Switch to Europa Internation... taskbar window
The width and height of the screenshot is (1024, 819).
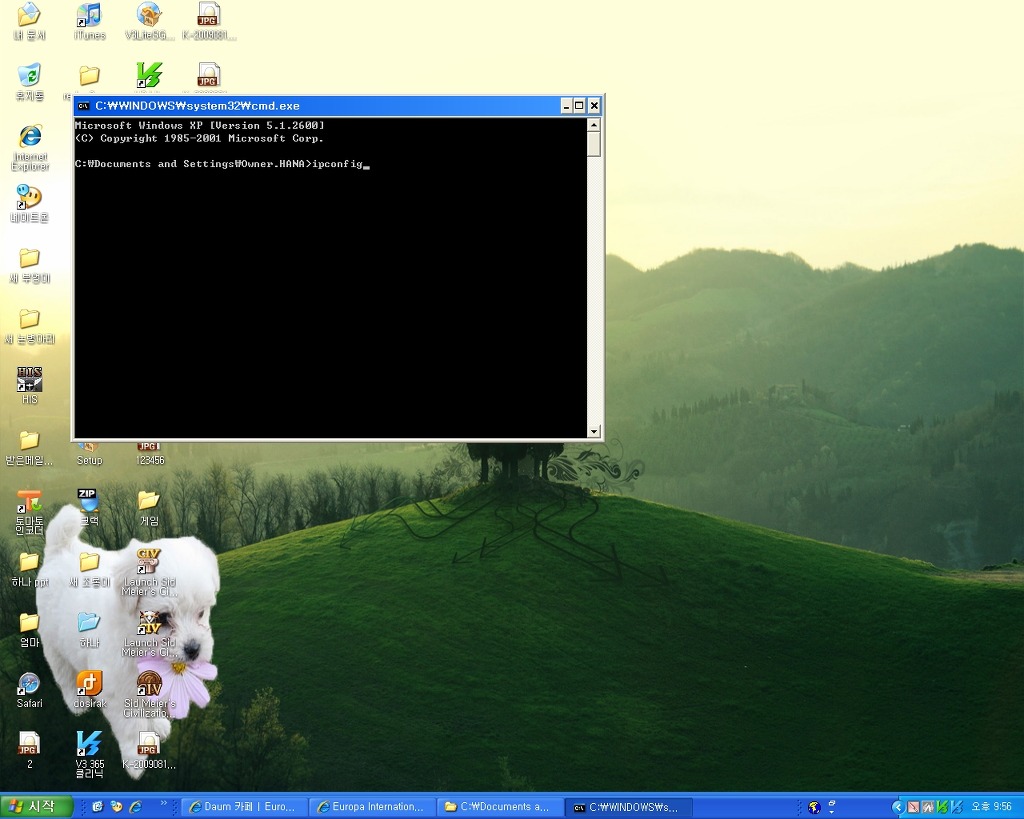point(371,807)
